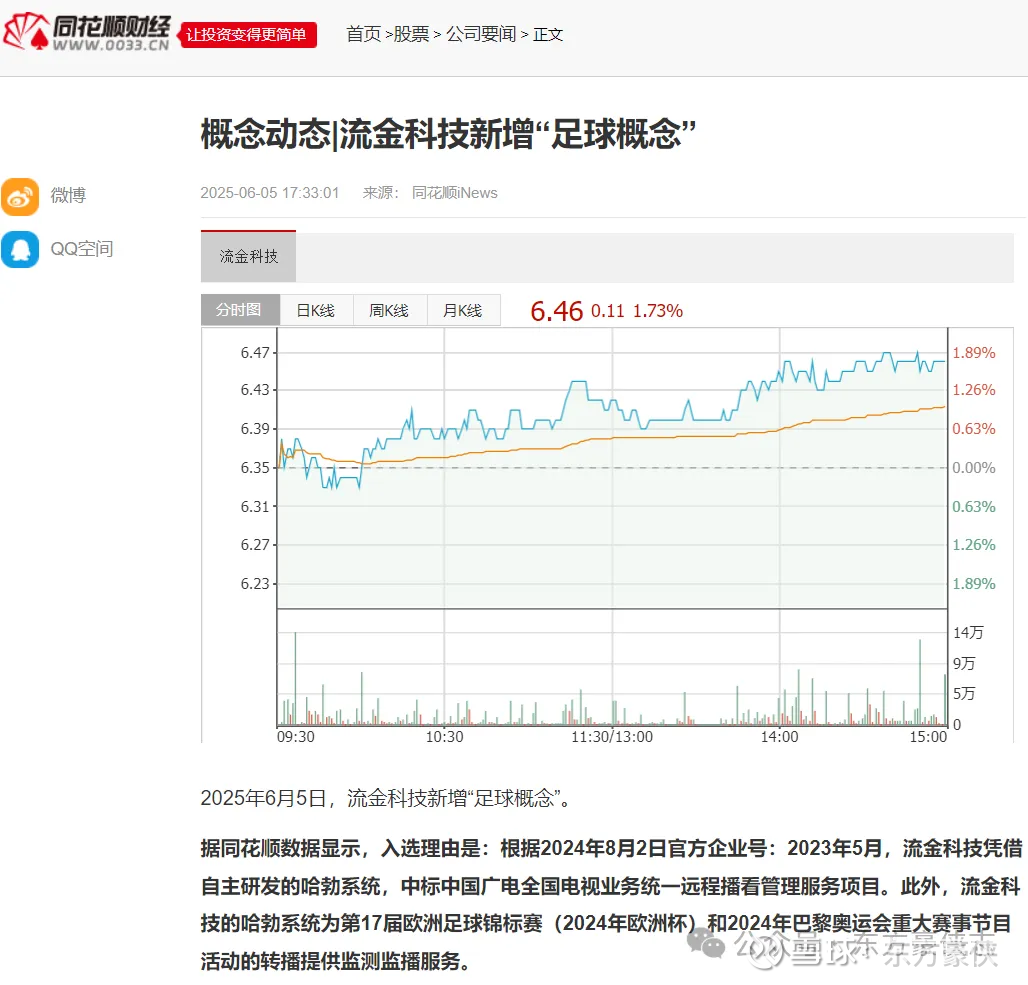Open the 股票 breadcrumb link
Image resolution: width=1028 pixels, height=985 pixels.
click(x=411, y=34)
